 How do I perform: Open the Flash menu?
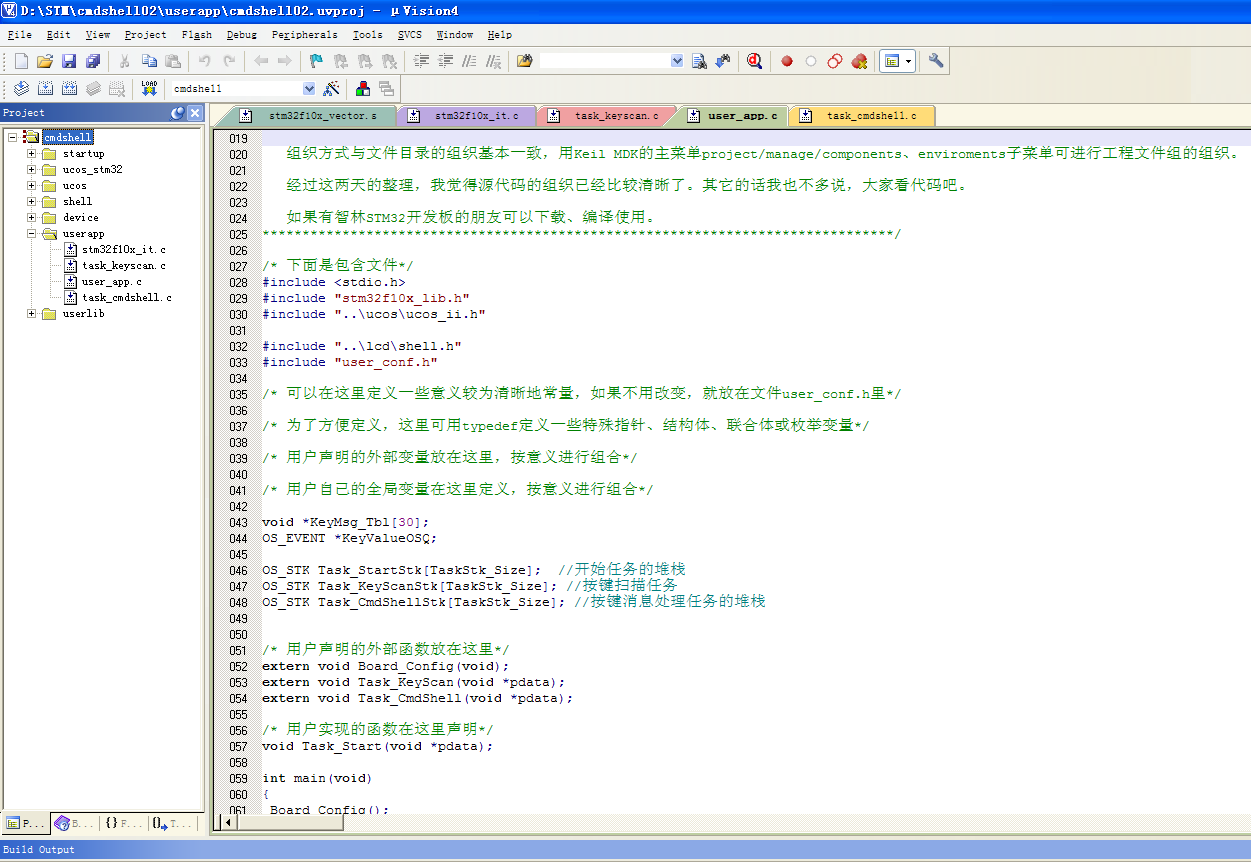coord(197,34)
